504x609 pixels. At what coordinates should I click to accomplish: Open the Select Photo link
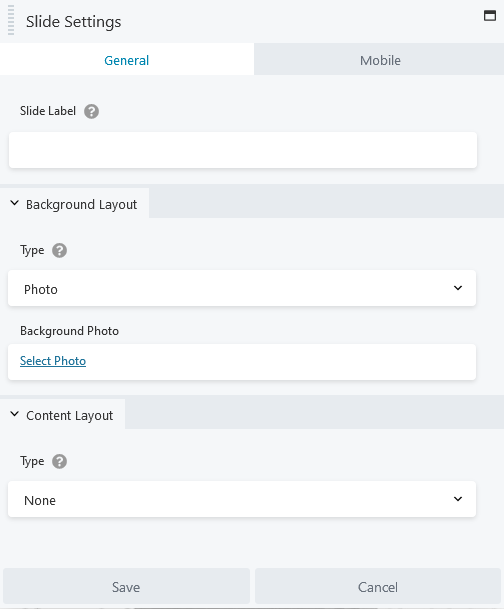pyautogui.click(x=53, y=361)
